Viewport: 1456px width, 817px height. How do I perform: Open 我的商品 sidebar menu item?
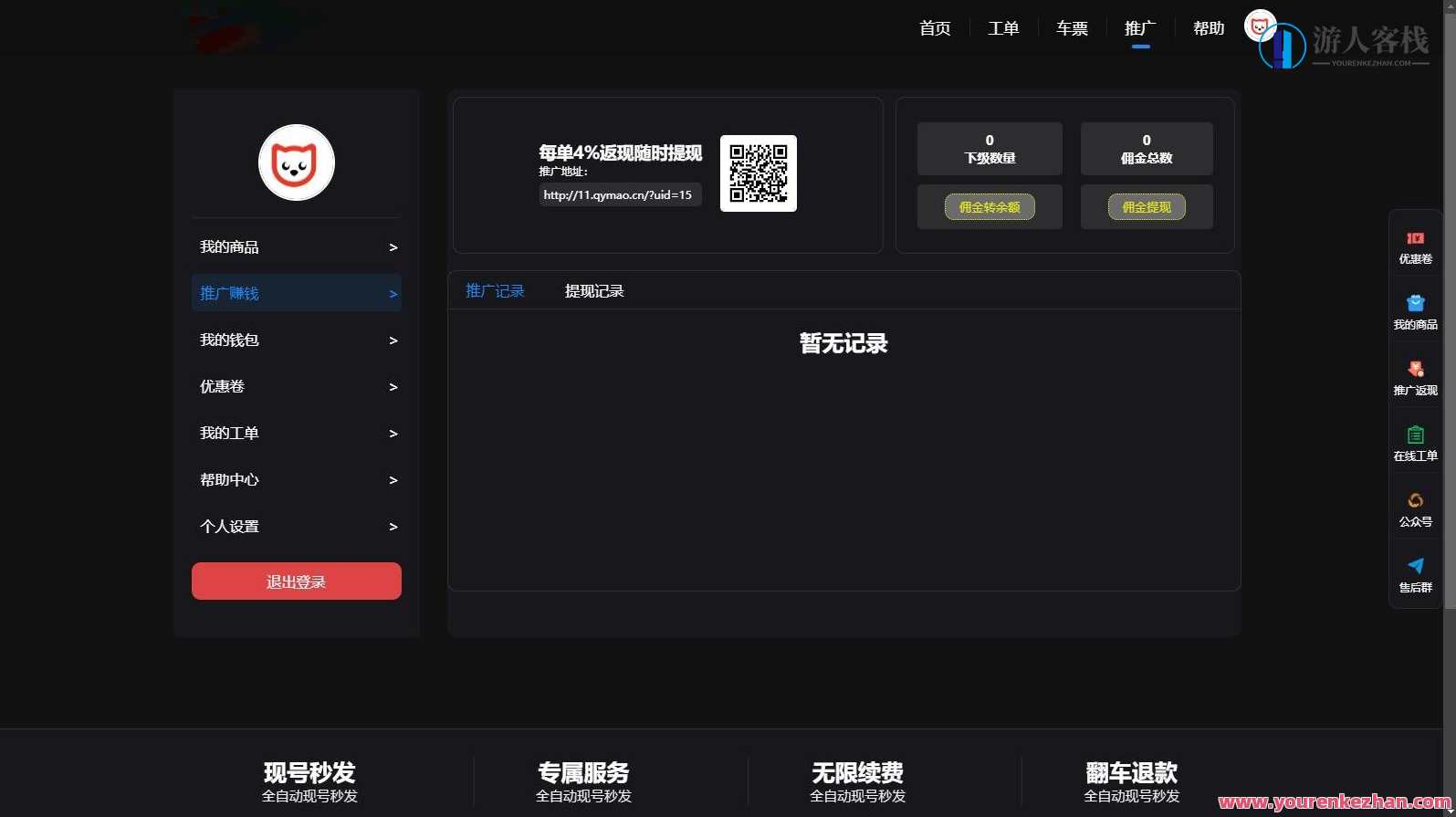point(297,247)
